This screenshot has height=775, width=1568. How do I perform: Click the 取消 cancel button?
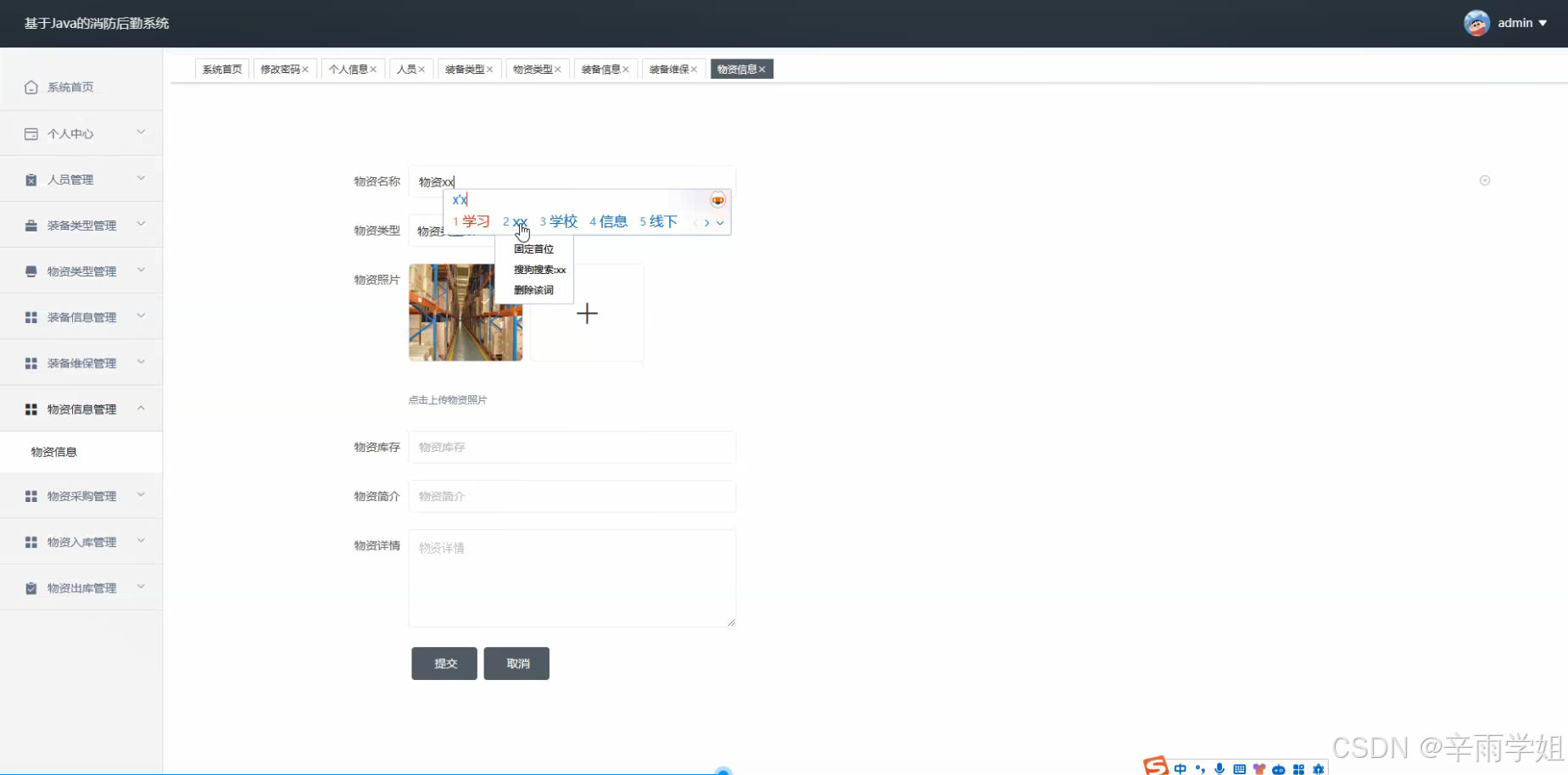pyautogui.click(x=516, y=663)
